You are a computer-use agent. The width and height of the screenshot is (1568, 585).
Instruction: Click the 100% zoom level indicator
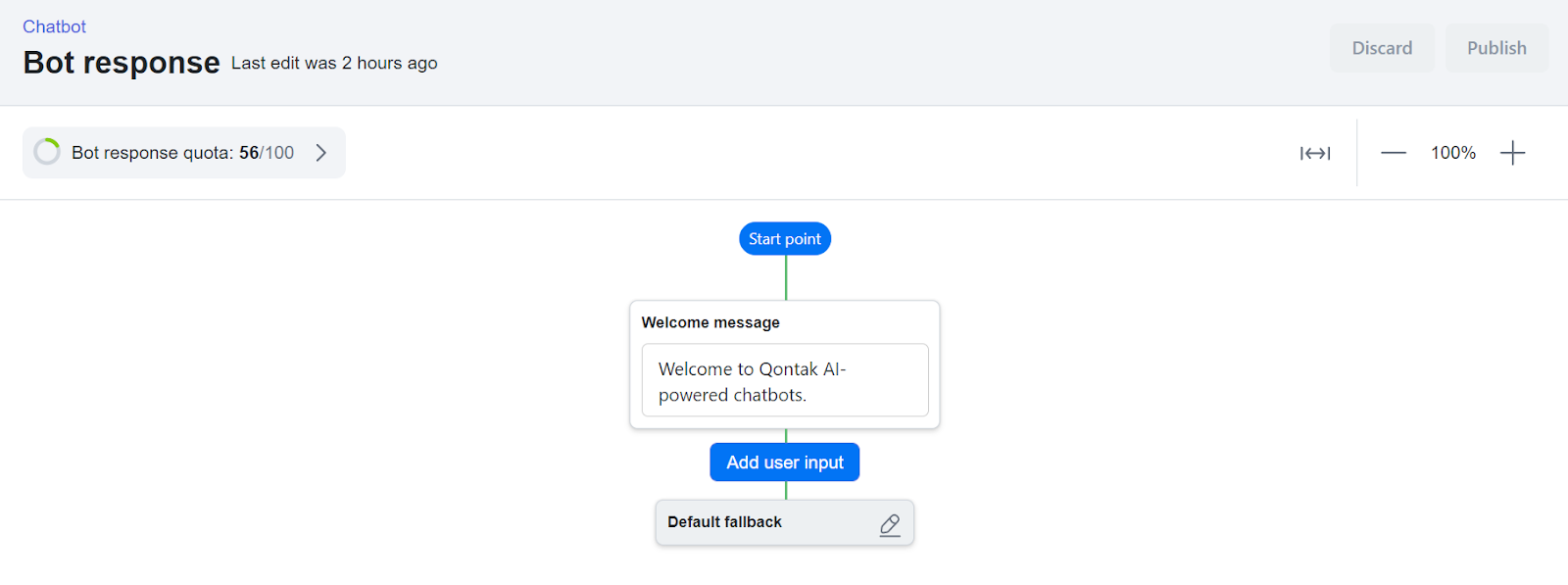point(1452,153)
